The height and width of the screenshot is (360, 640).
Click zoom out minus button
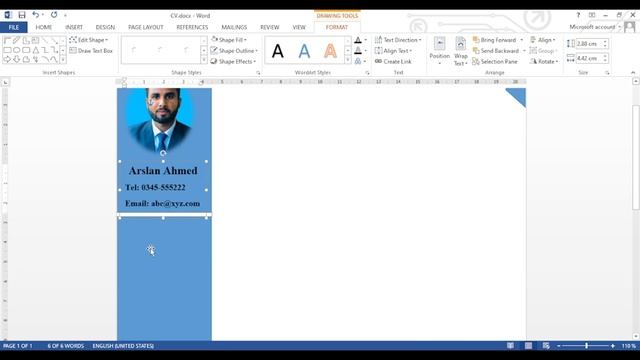[559, 346]
